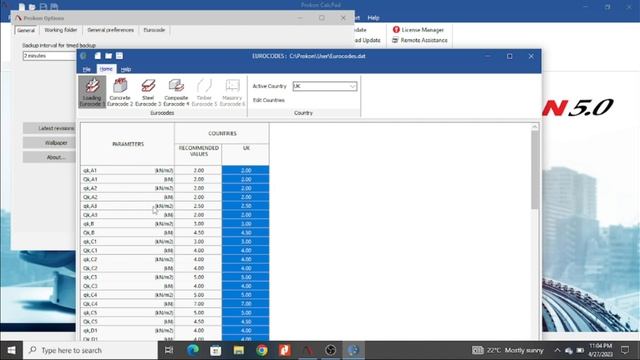Image resolution: width=640 pixels, height=360 pixels.
Task: Click the Edit Countries button
Action: tap(269, 100)
